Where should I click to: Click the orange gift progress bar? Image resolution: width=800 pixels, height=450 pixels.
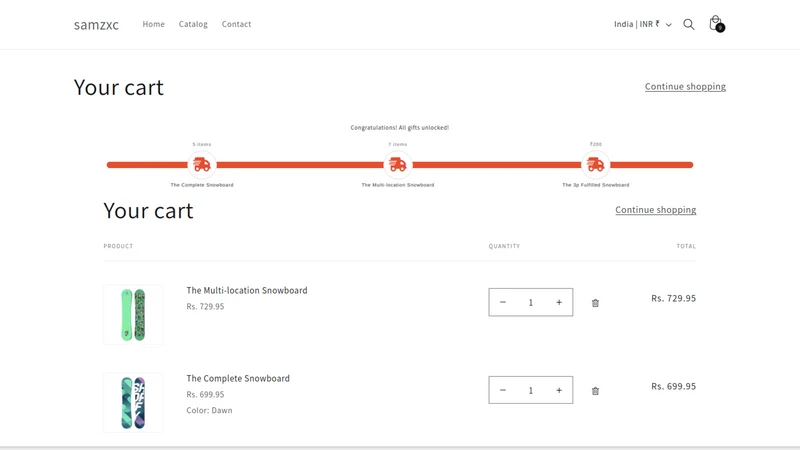pyautogui.click(x=399, y=165)
